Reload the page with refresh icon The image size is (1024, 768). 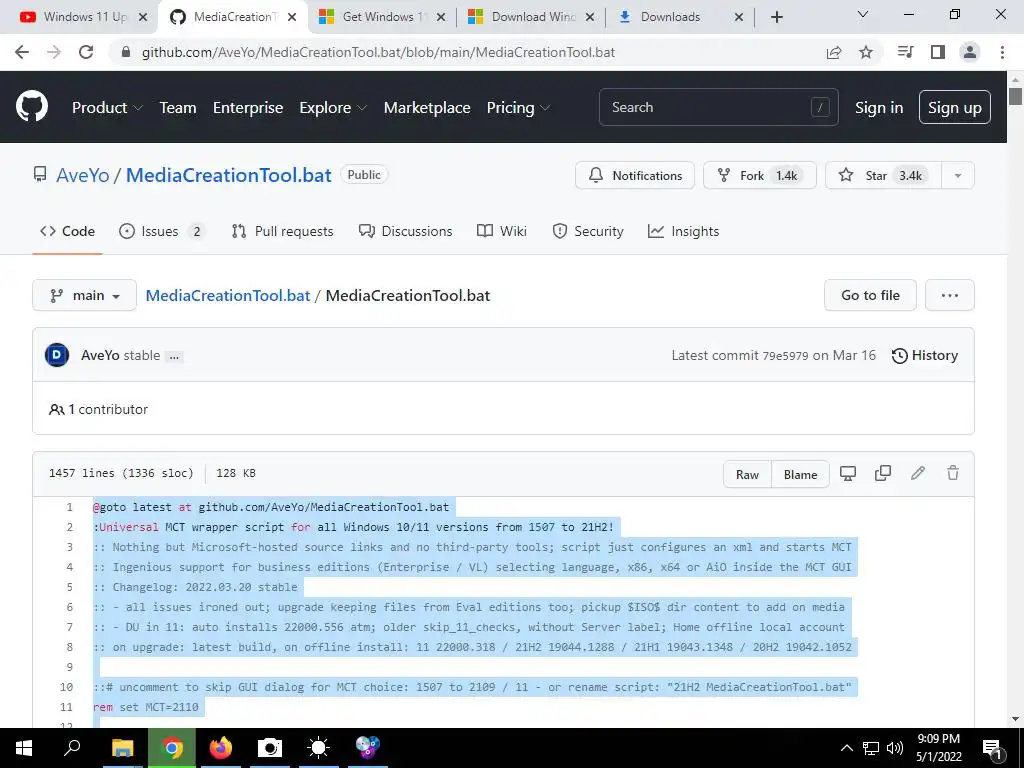point(86,52)
